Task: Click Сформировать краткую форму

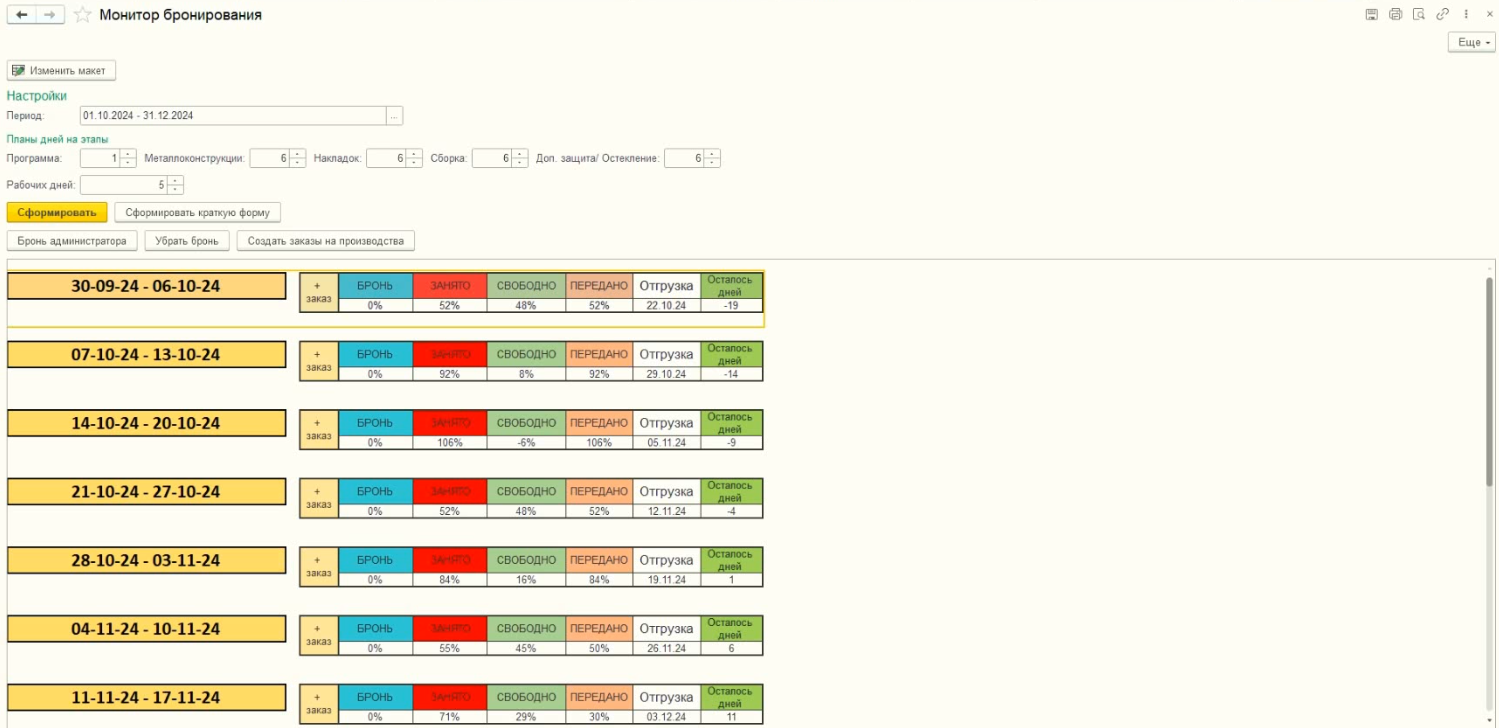Action: [x=198, y=213]
